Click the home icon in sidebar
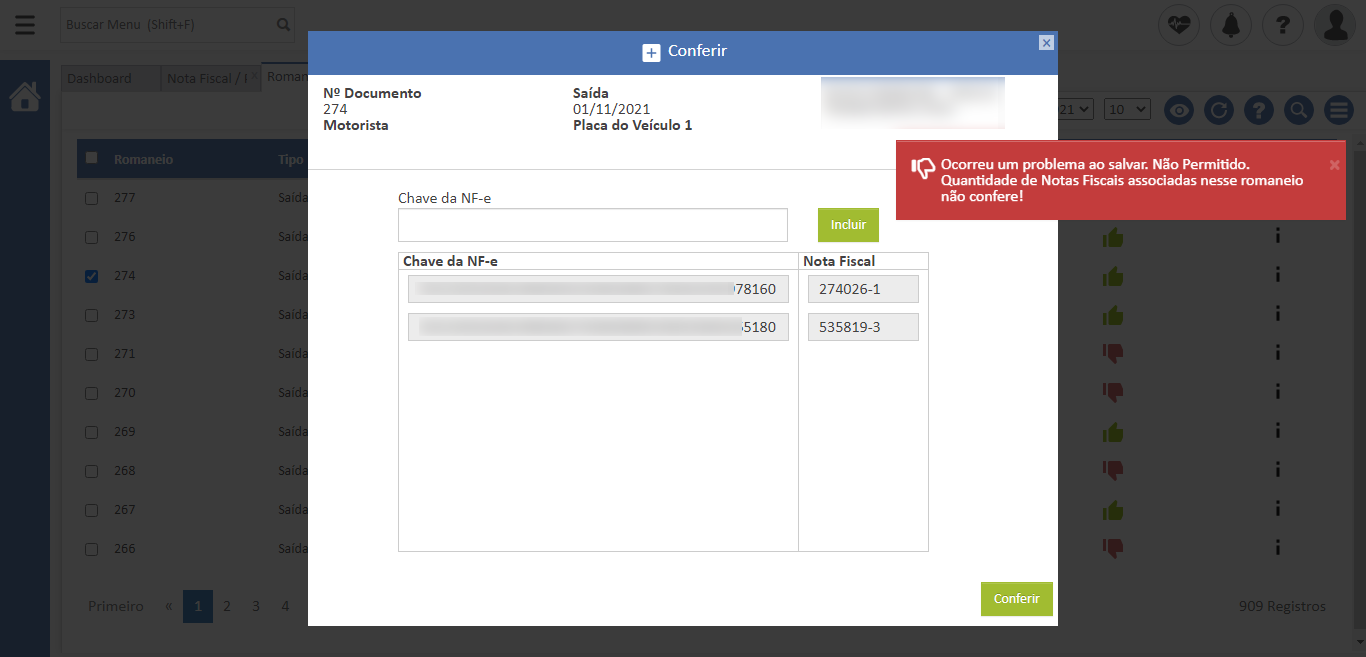The height and width of the screenshot is (657, 1366). 25,97
